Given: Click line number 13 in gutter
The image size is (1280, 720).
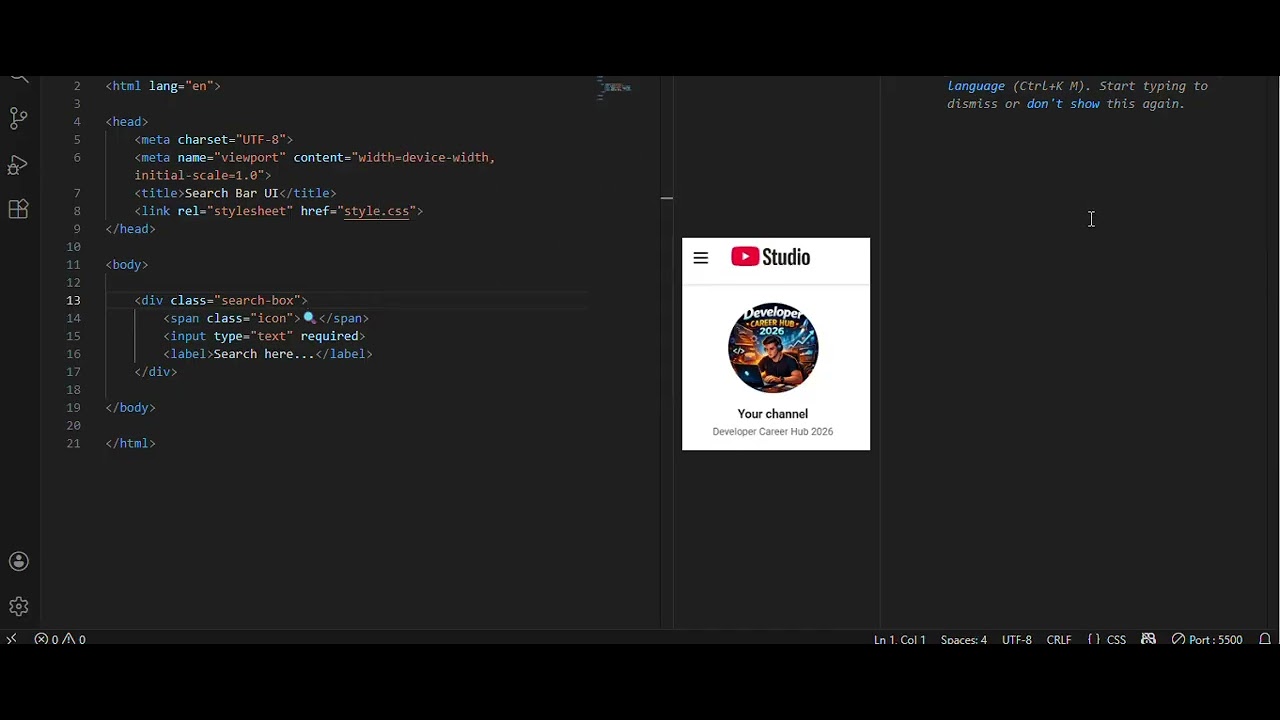Looking at the screenshot, I should [x=73, y=300].
